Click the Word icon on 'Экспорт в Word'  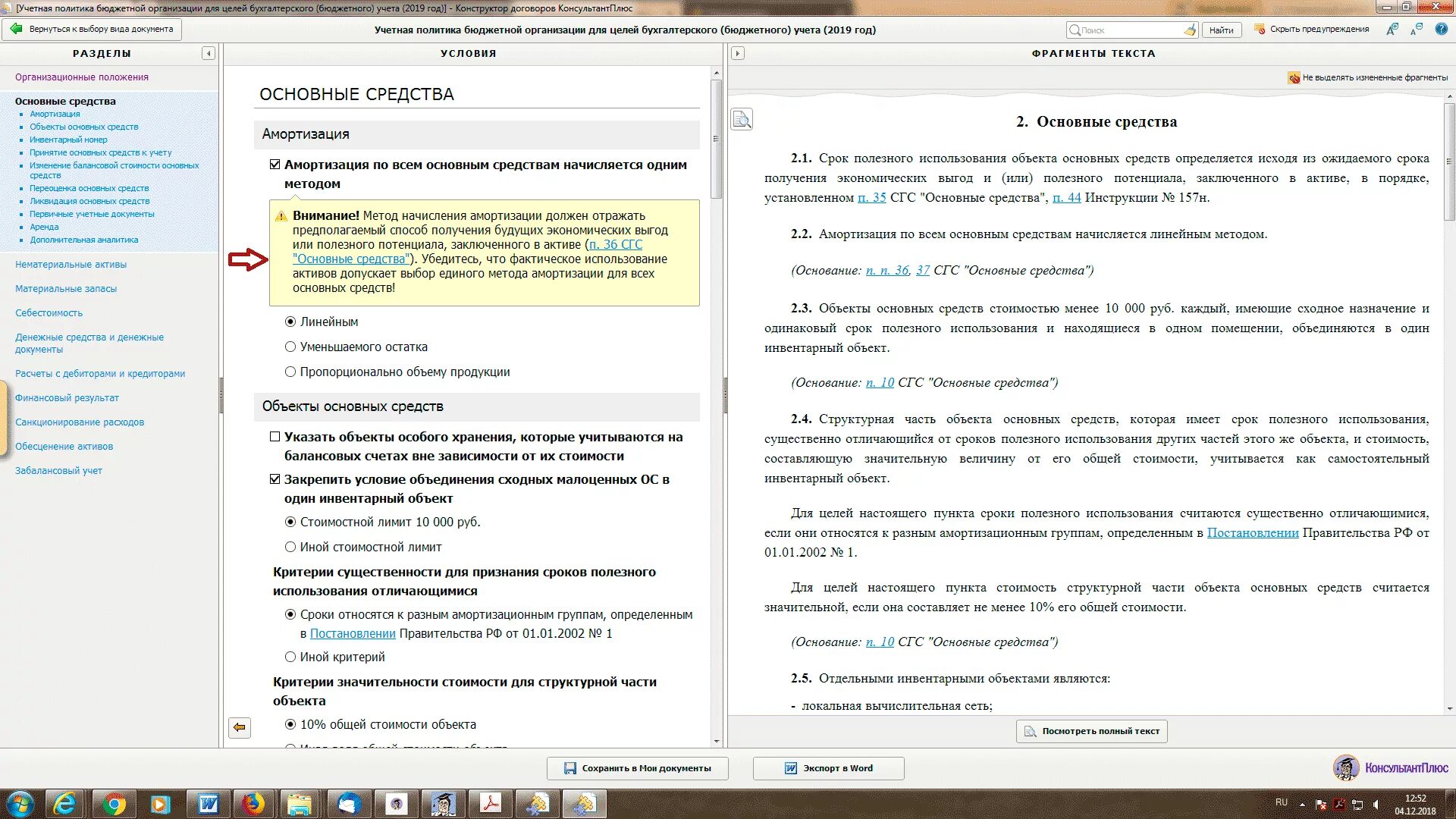pyautogui.click(x=791, y=768)
